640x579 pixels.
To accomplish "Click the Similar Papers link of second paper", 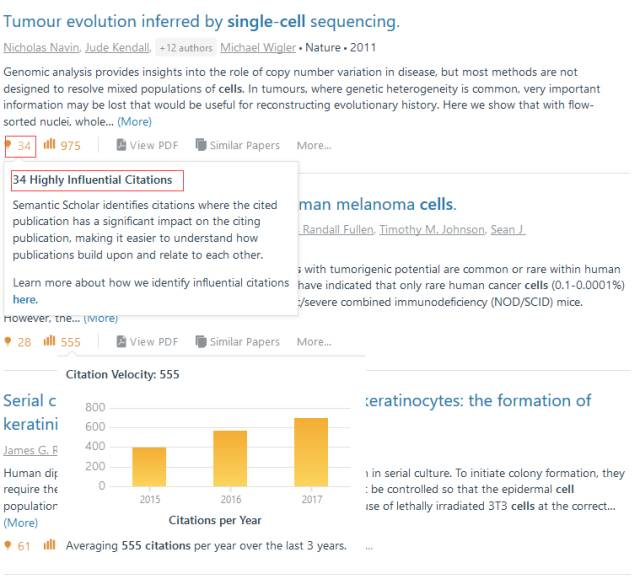I will pos(244,342).
